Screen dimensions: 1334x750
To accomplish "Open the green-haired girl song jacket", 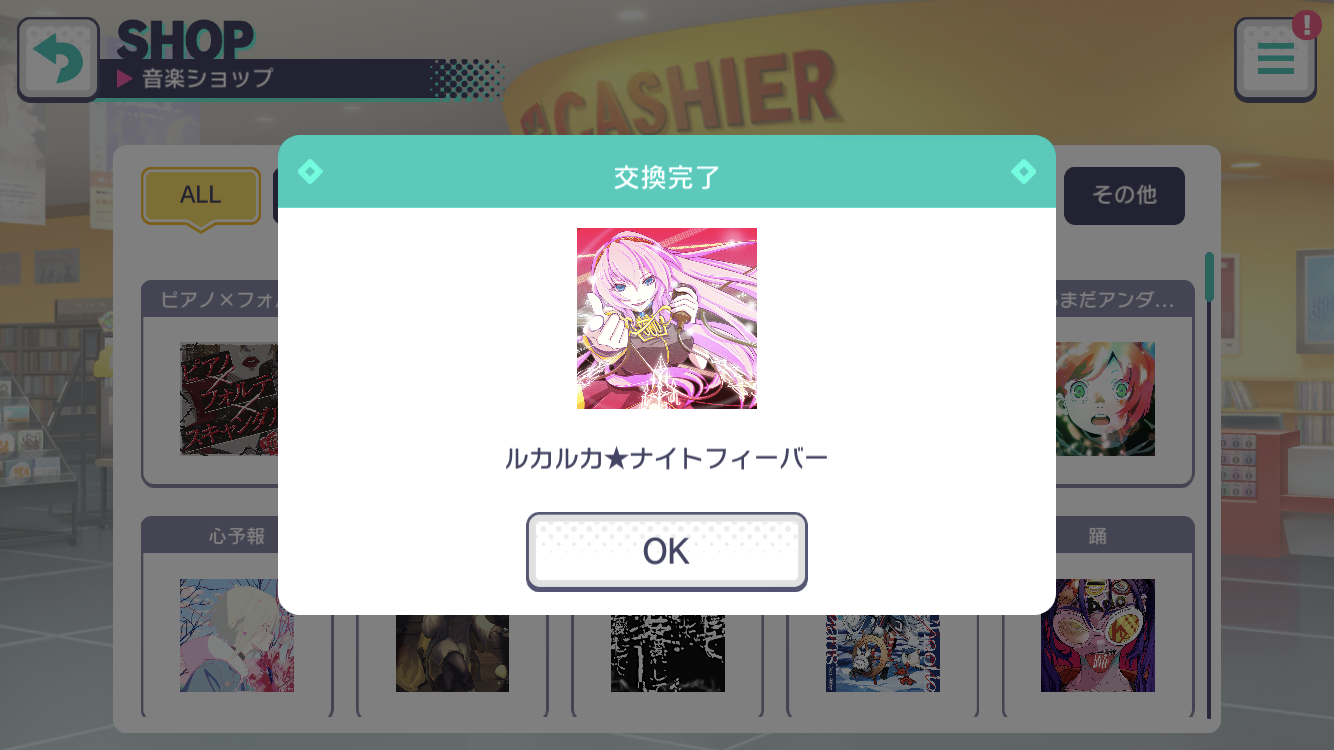I will click(x=1105, y=399).
